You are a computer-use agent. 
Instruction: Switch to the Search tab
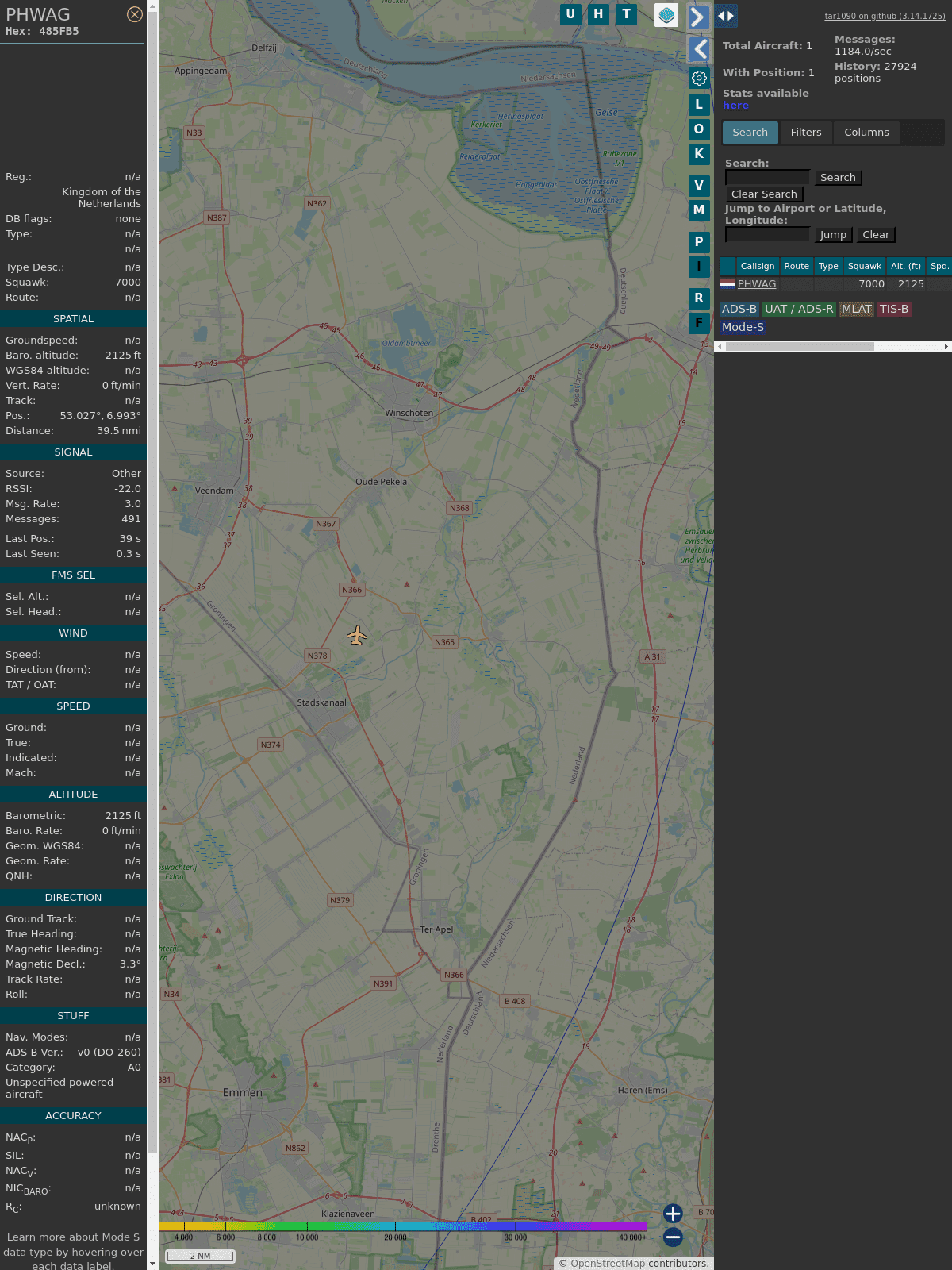750,133
